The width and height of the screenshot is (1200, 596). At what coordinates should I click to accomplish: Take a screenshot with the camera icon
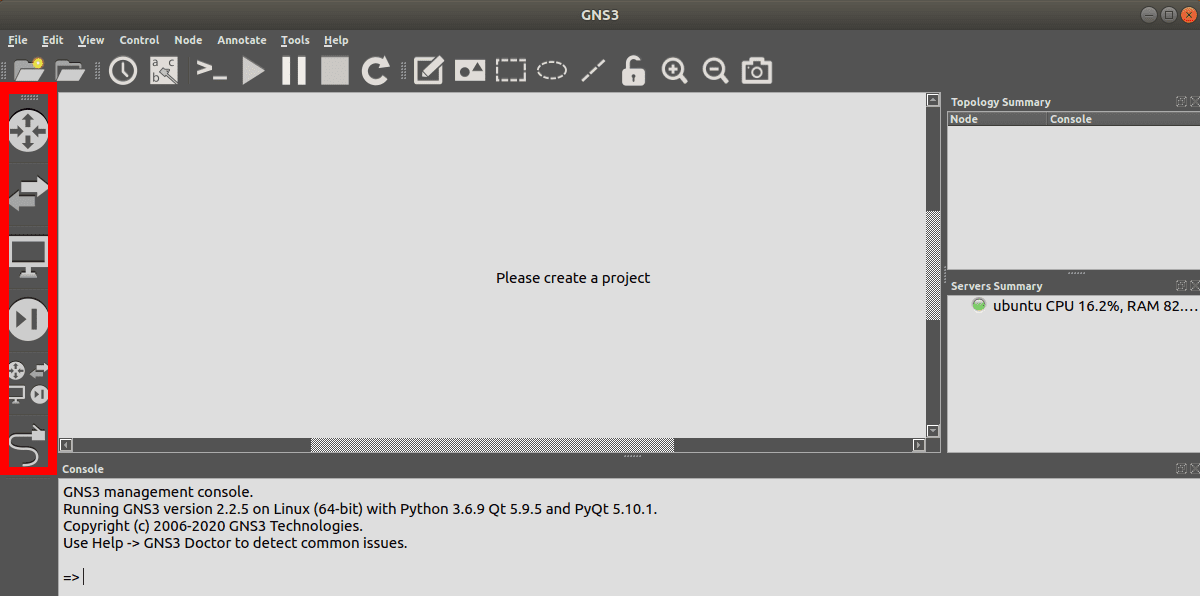757,70
